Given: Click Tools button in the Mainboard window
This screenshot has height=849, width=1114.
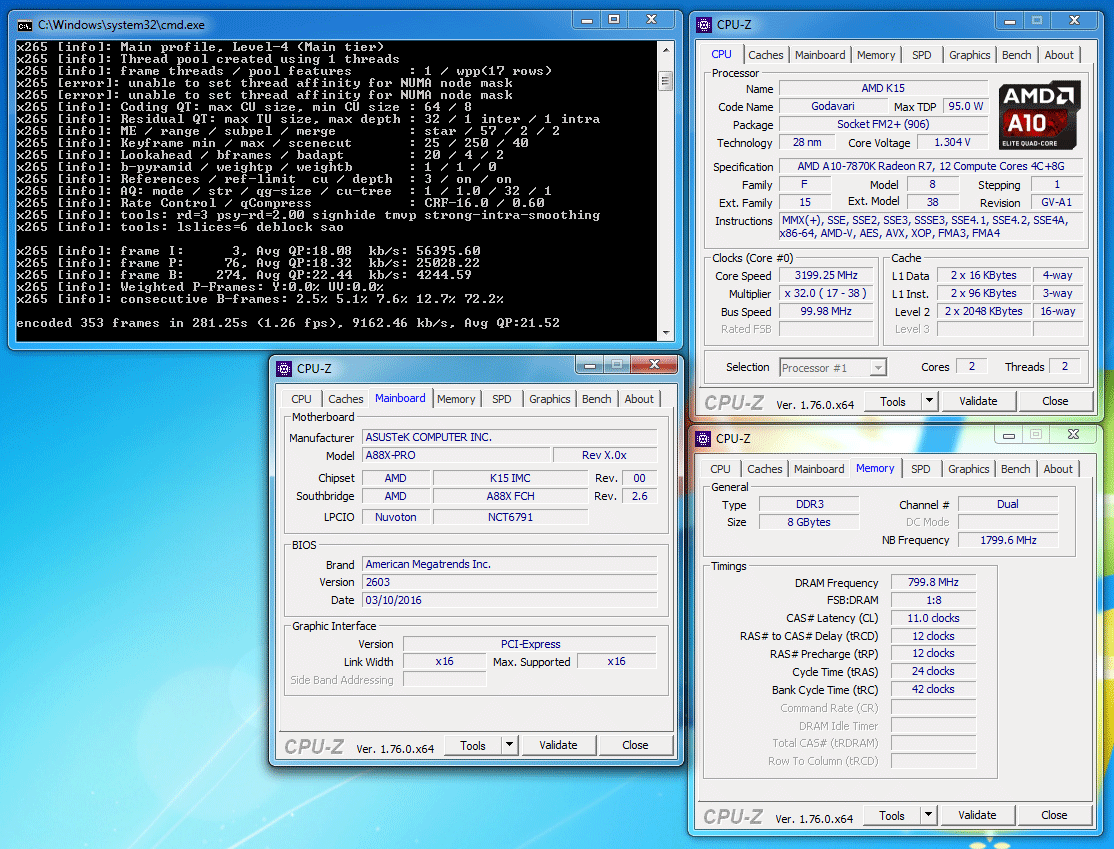Looking at the screenshot, I should [x=472, y=745].
